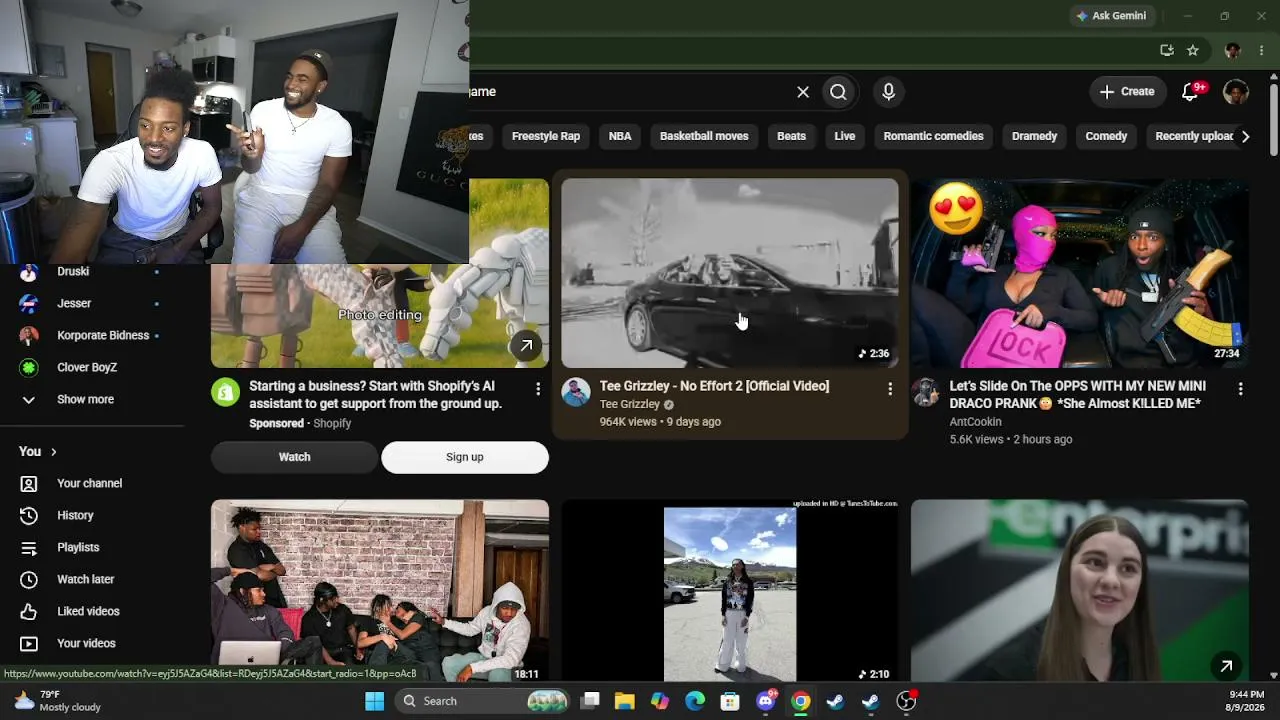This screenshot has height=720, width=1280.
Task: Select the Live filter chip
Action: 845,136
